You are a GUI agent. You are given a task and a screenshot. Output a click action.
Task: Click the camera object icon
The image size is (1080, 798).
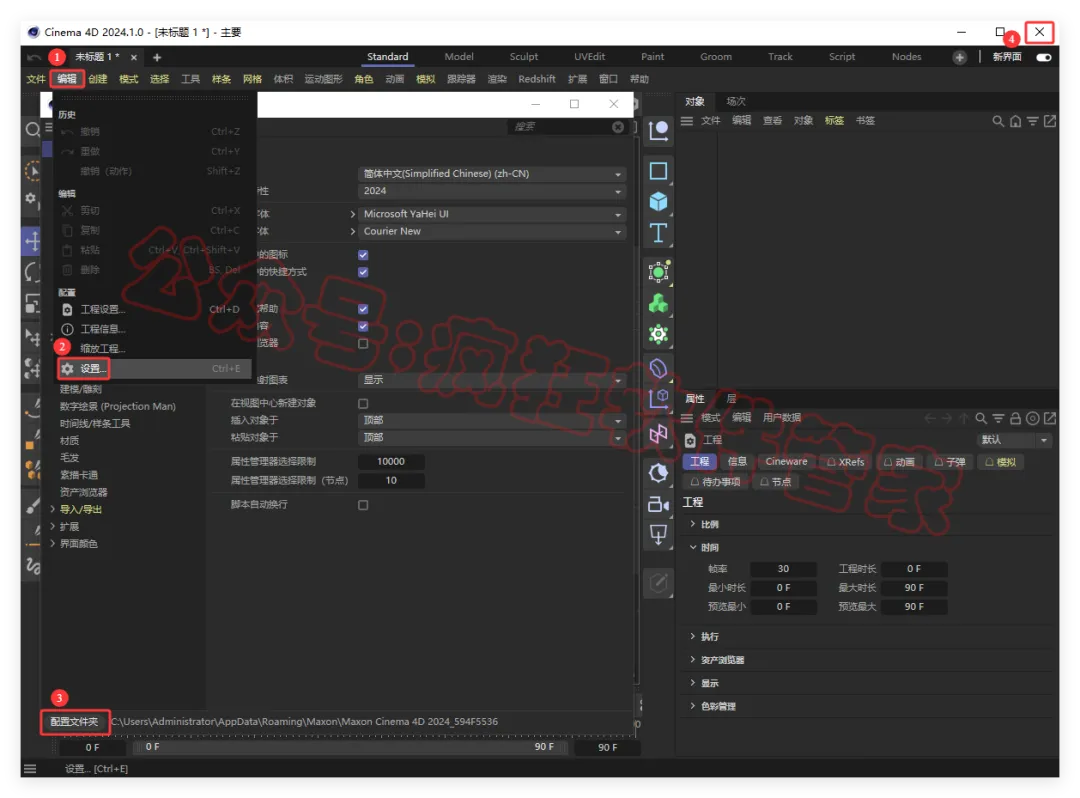(x=658, y=505)
